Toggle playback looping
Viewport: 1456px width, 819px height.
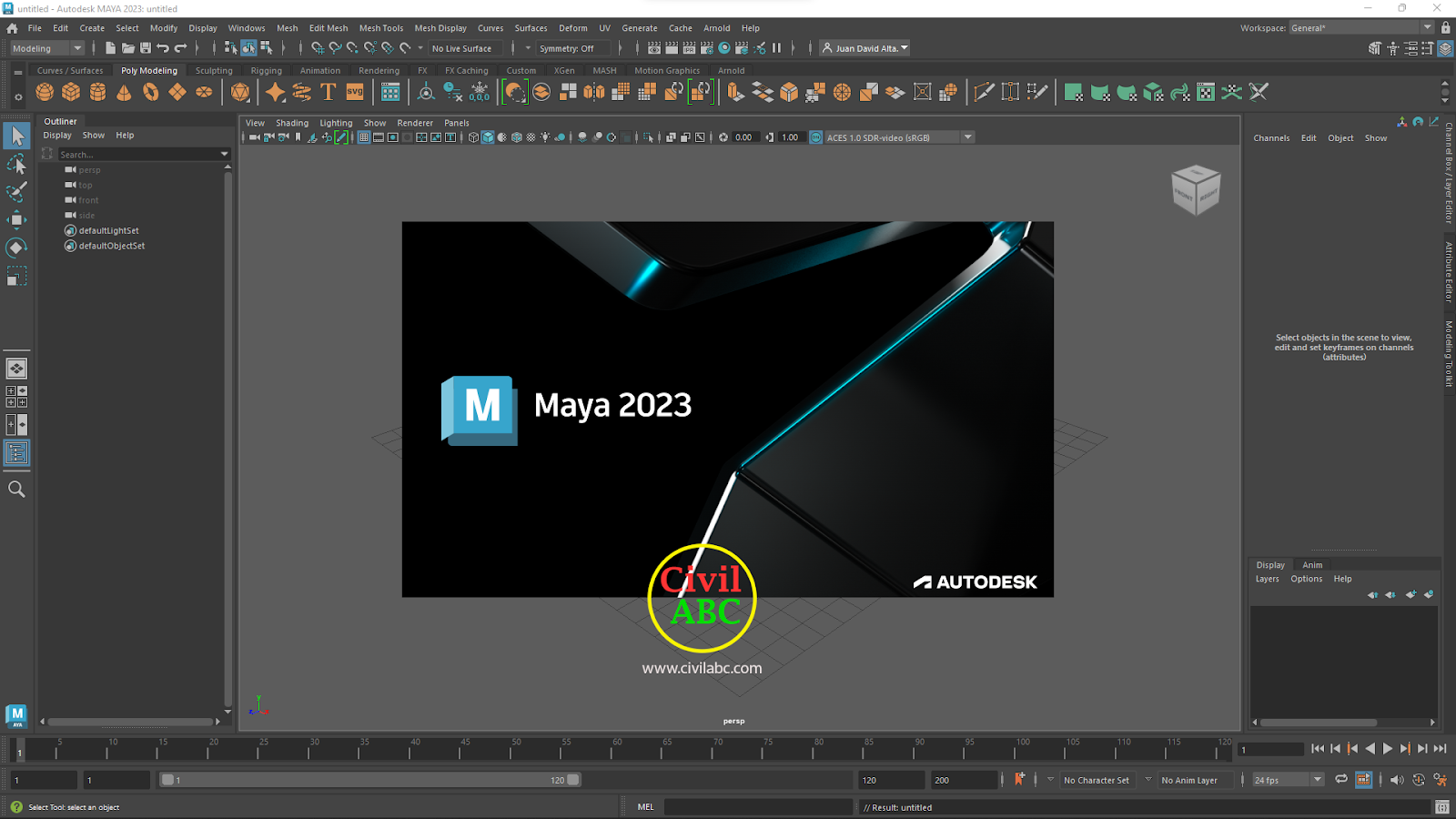(x=1341, y=780)
